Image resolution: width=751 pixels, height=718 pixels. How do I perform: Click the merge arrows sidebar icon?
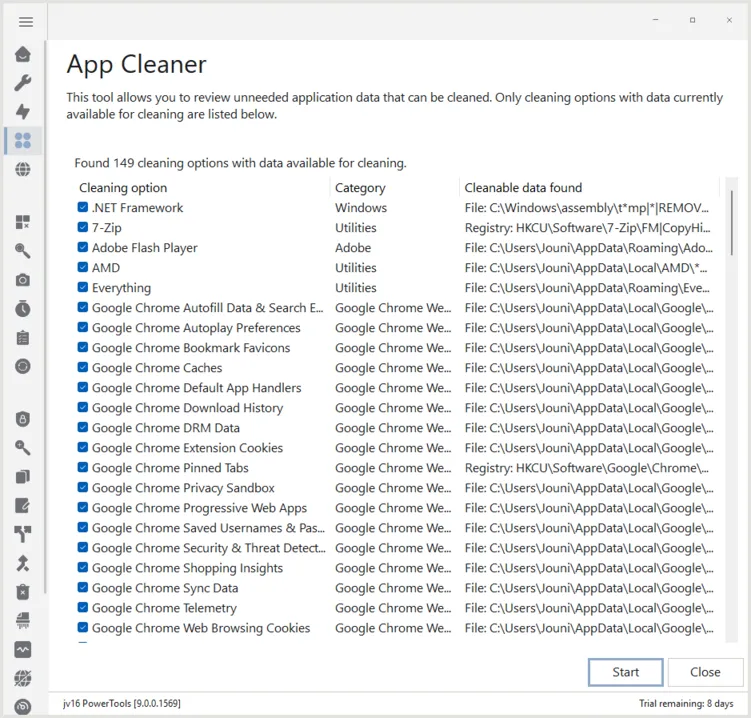coord(23,563)
